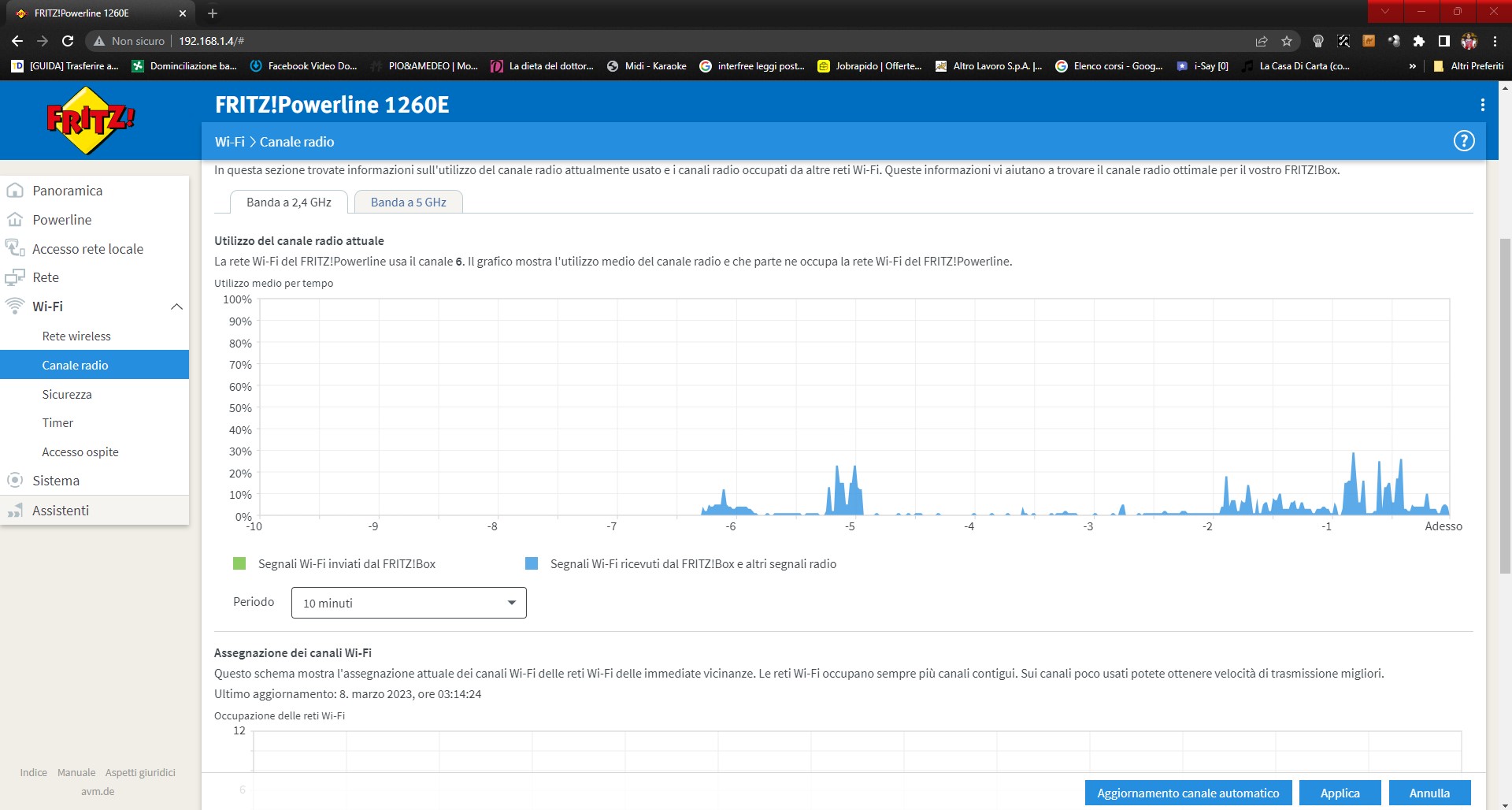Click browser forward arrow
The width and height of the screenshot is (1512, 810).
pos(43,41)
